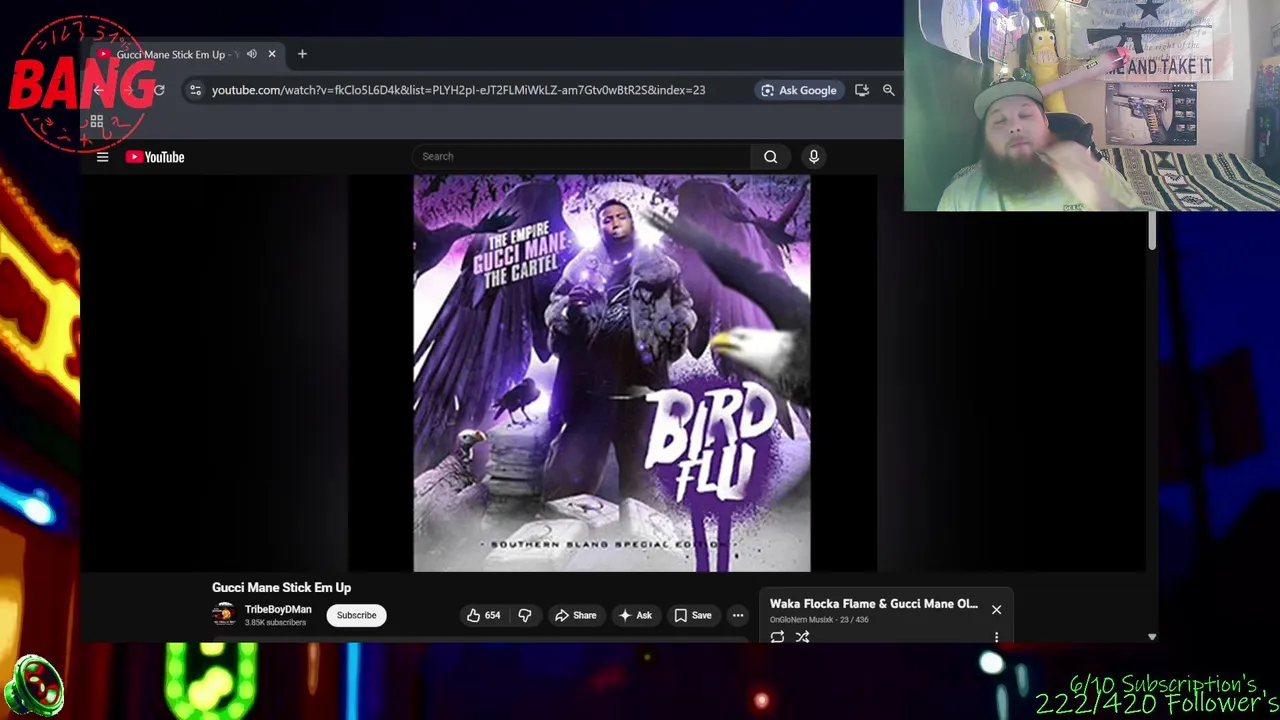This screenshot has width=1280, height=720.
Task: Click the scrollbar down arrow
Action: 1152,637
